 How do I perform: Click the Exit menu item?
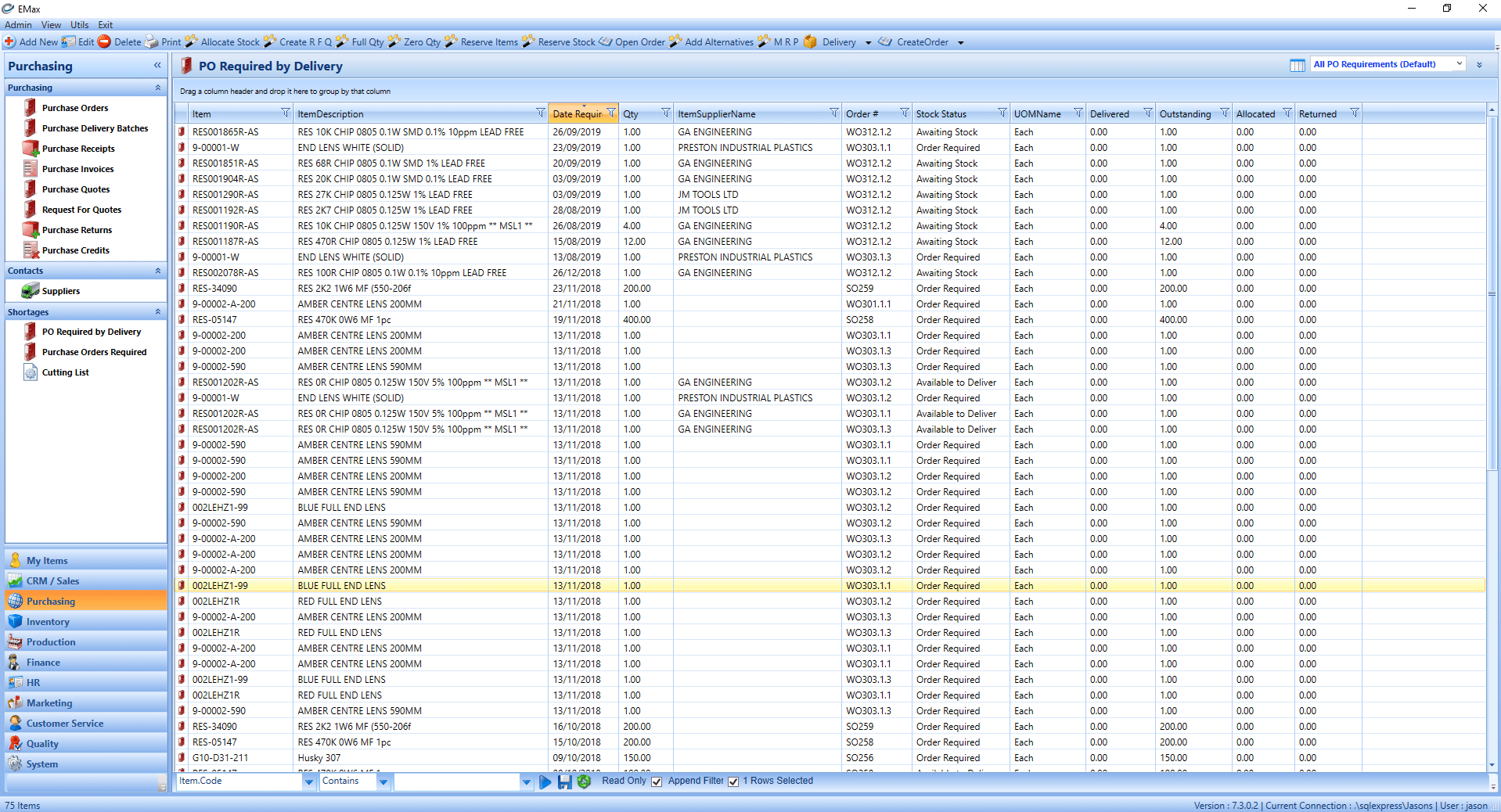click(106, 25)
